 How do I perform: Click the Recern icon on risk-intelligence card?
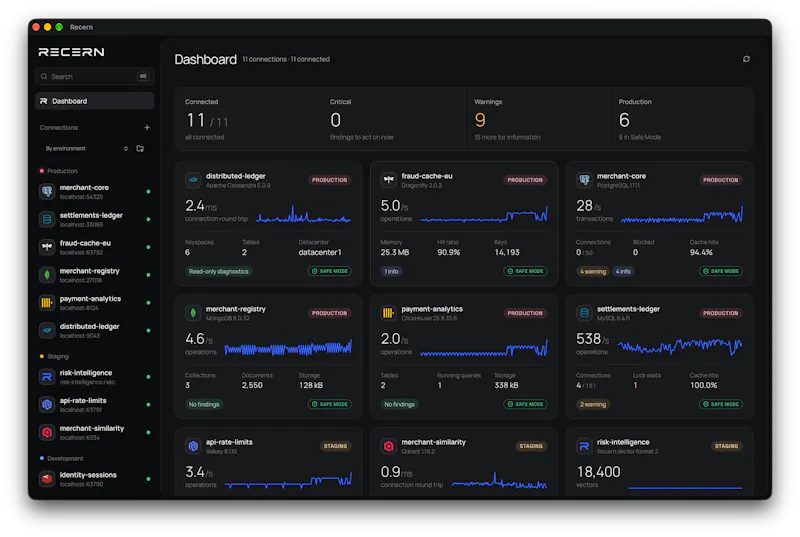coord(584,446)
